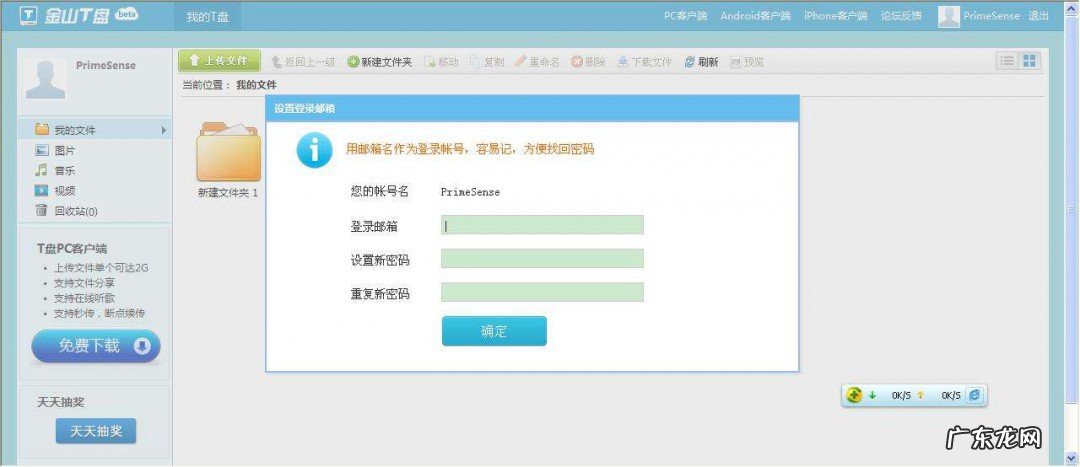Click 退出 to log out
1080x467 pixels.
click(1038, 16)
